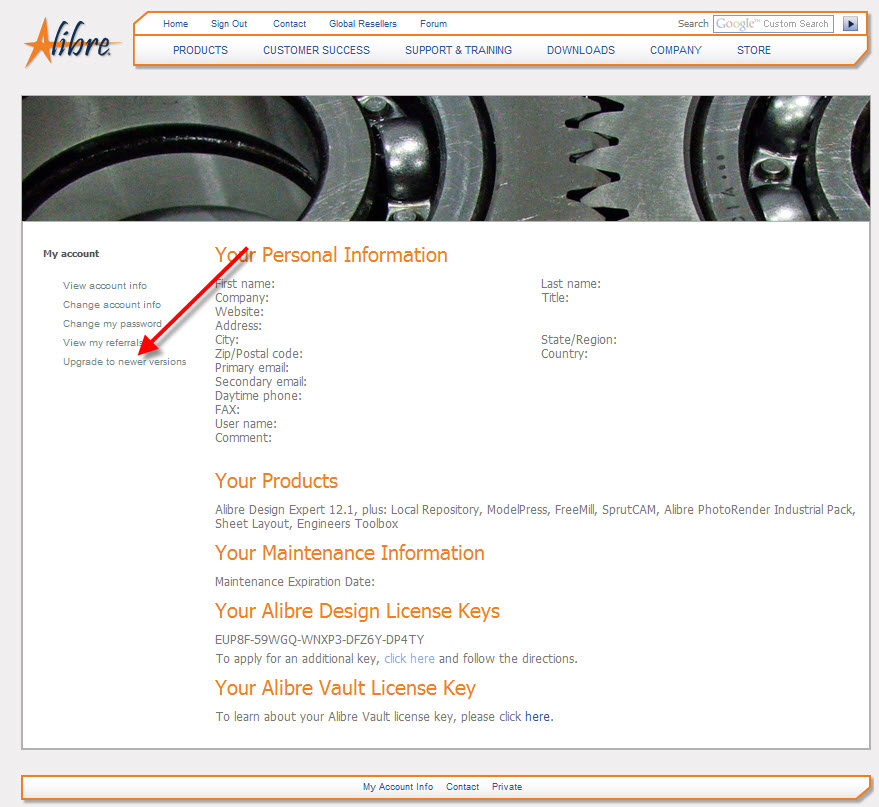Open Change my password link
The width and height of the screenshot is (879, 807).
coord(112,324)
